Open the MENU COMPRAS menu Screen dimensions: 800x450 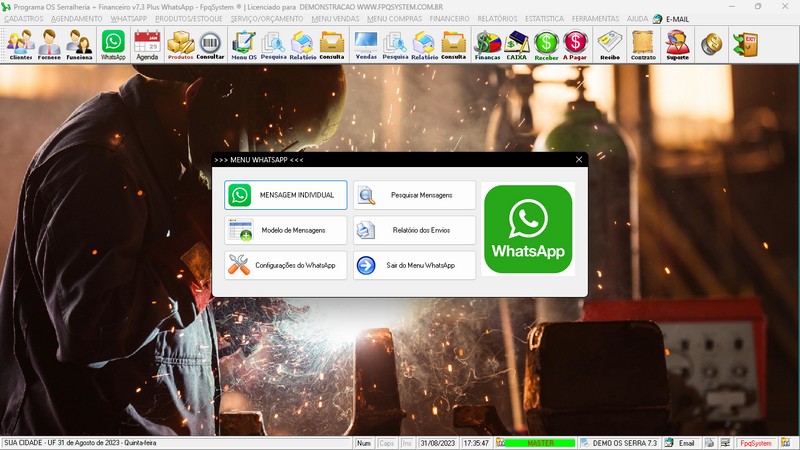pos(394,19)
